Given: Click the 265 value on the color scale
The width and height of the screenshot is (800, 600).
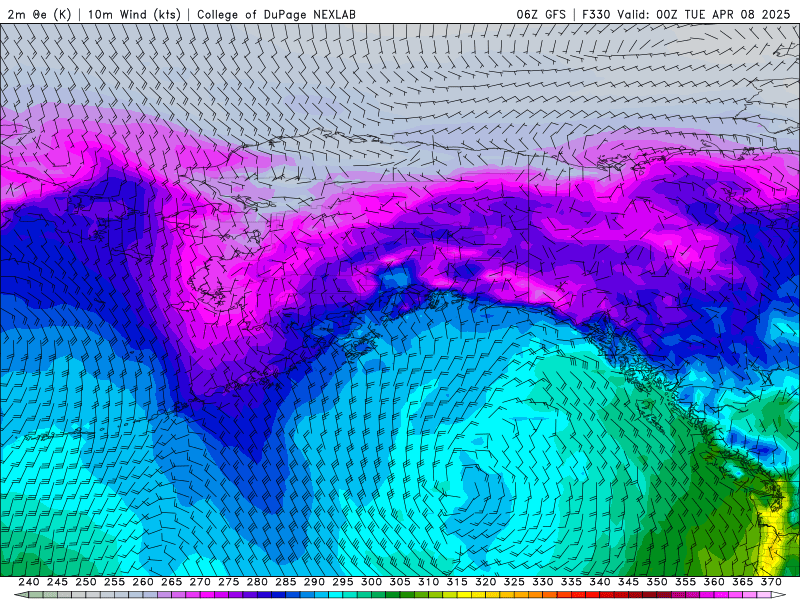Looking at the screenshot, I should (171, 582).
